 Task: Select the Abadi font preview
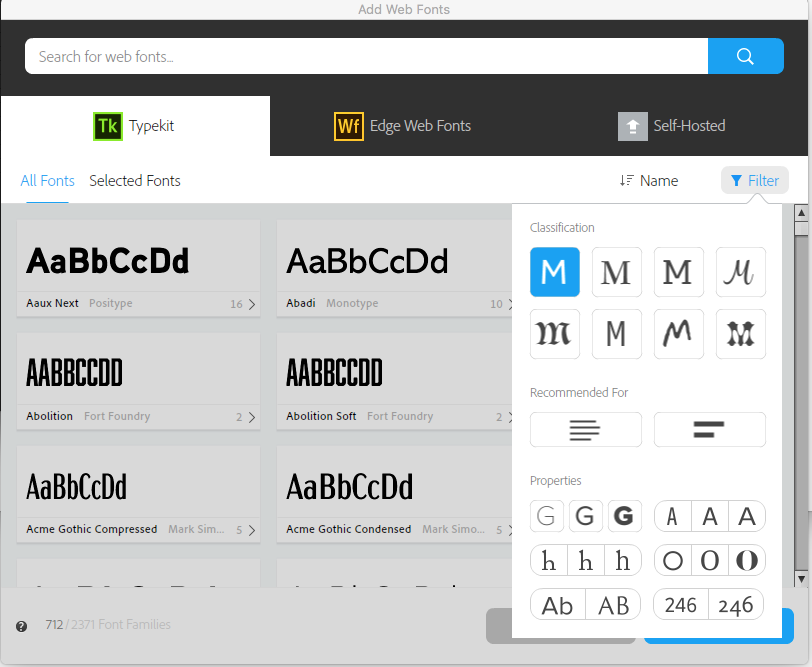[x=367, y=260]
